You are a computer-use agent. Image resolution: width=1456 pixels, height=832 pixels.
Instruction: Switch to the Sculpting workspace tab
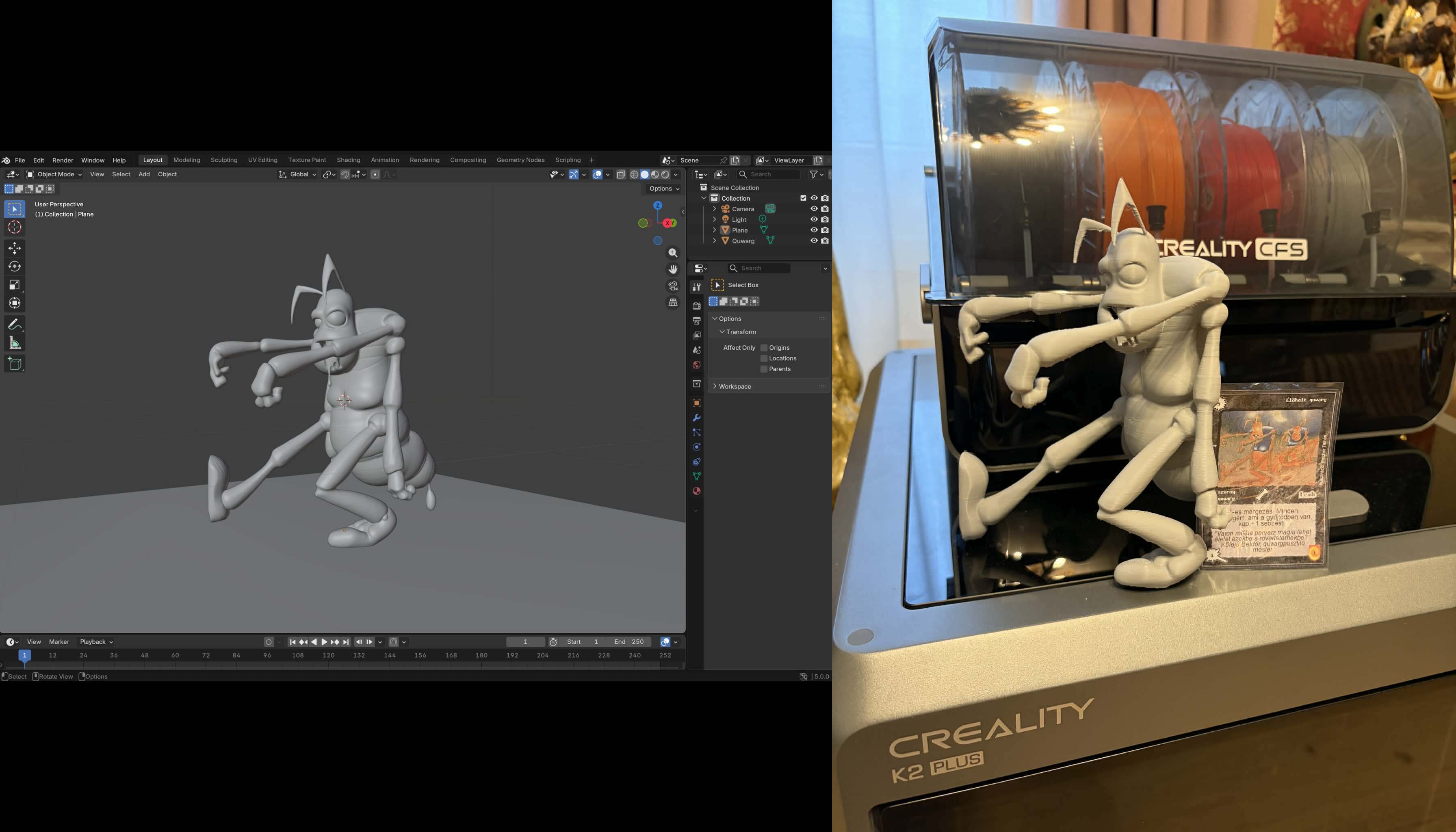[x=223, y=160]
